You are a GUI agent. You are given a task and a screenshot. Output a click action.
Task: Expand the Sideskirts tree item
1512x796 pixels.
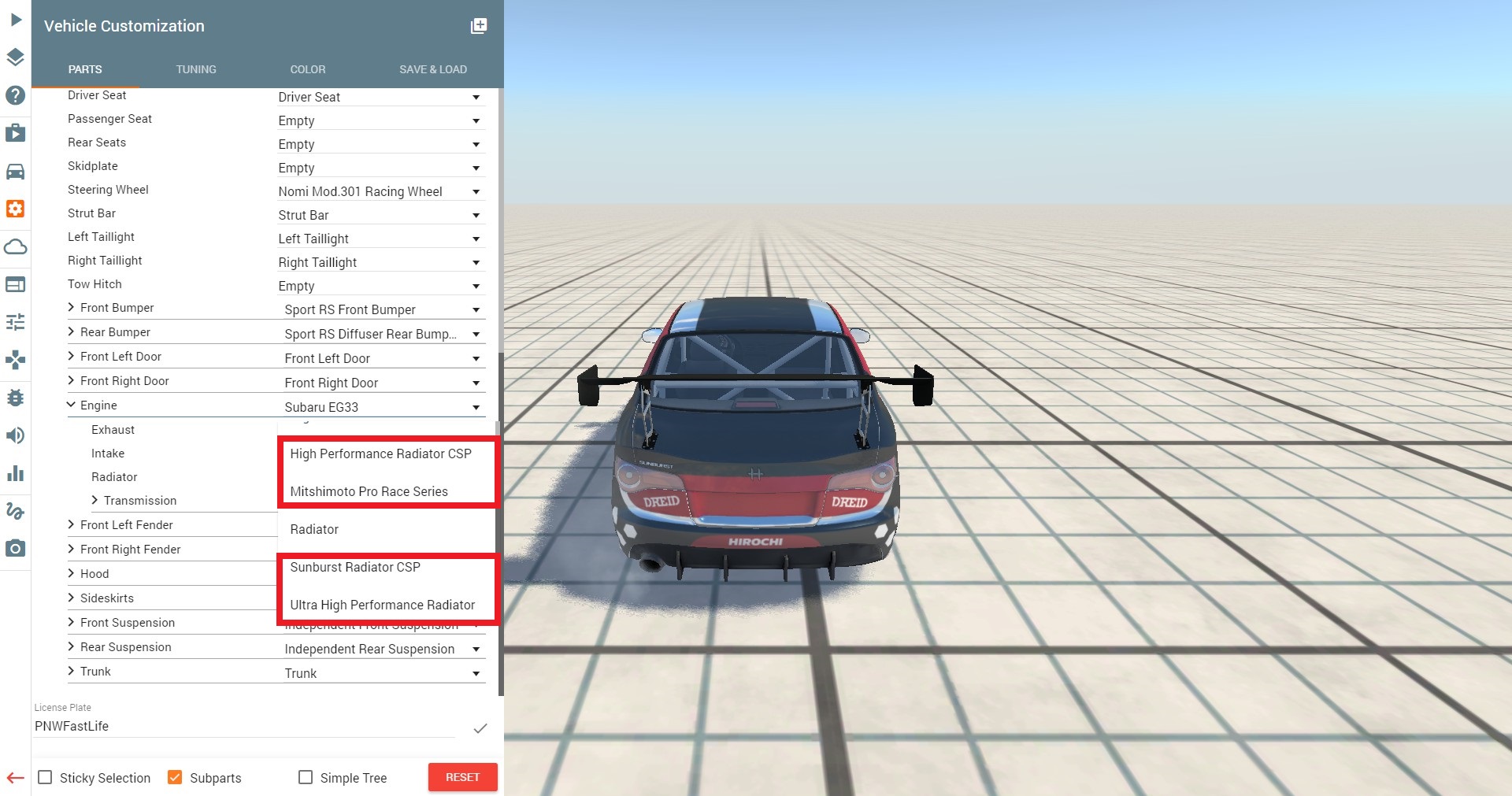click(x=72, y=598)
